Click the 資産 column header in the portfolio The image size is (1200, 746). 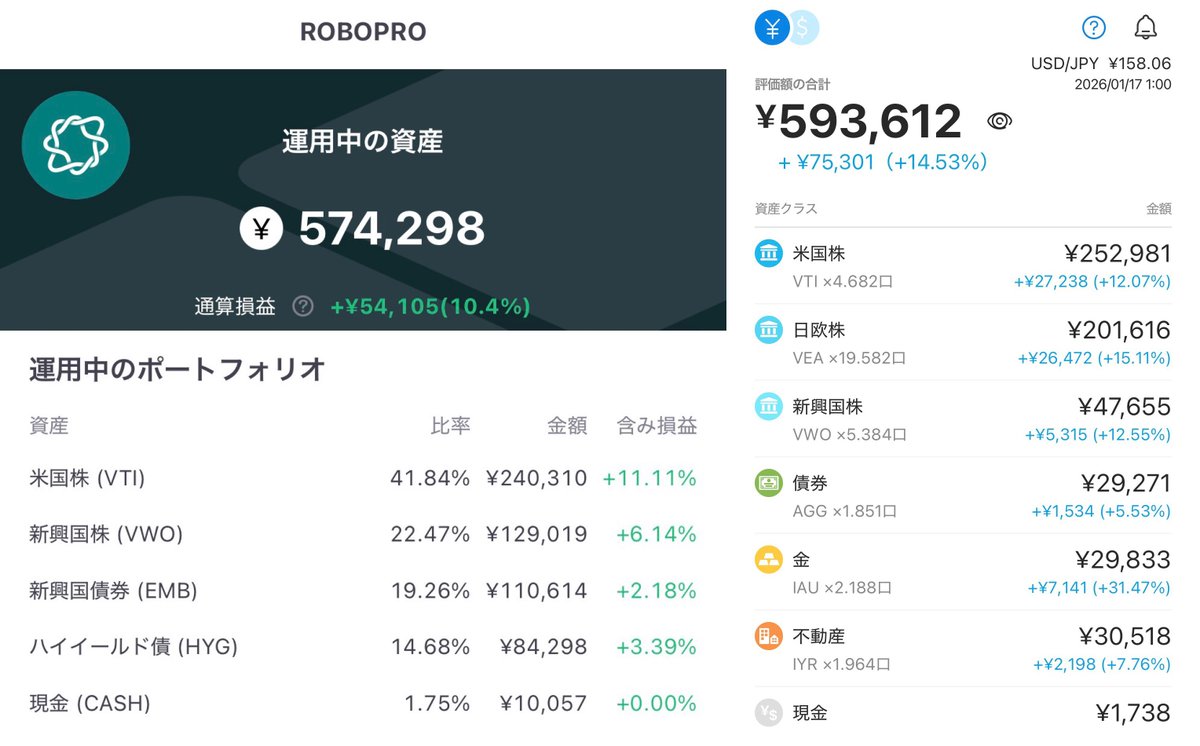49,426
